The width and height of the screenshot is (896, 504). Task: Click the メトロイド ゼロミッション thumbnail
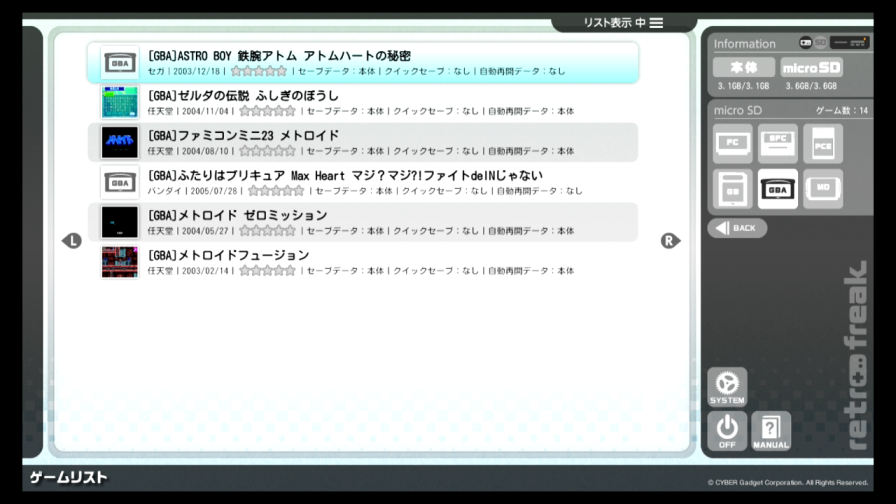click(119, 222)
